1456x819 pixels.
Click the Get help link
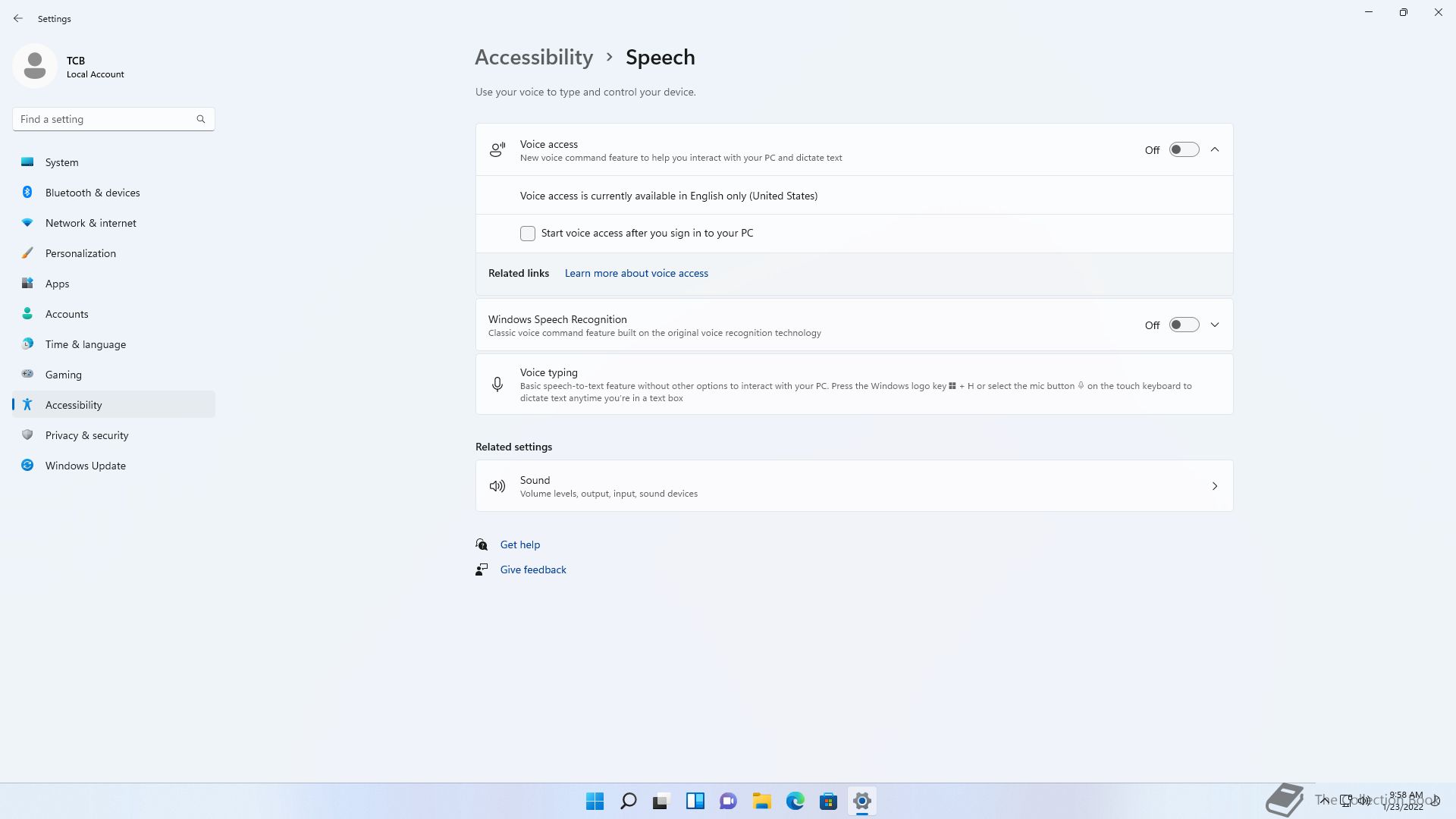point(520,544)
